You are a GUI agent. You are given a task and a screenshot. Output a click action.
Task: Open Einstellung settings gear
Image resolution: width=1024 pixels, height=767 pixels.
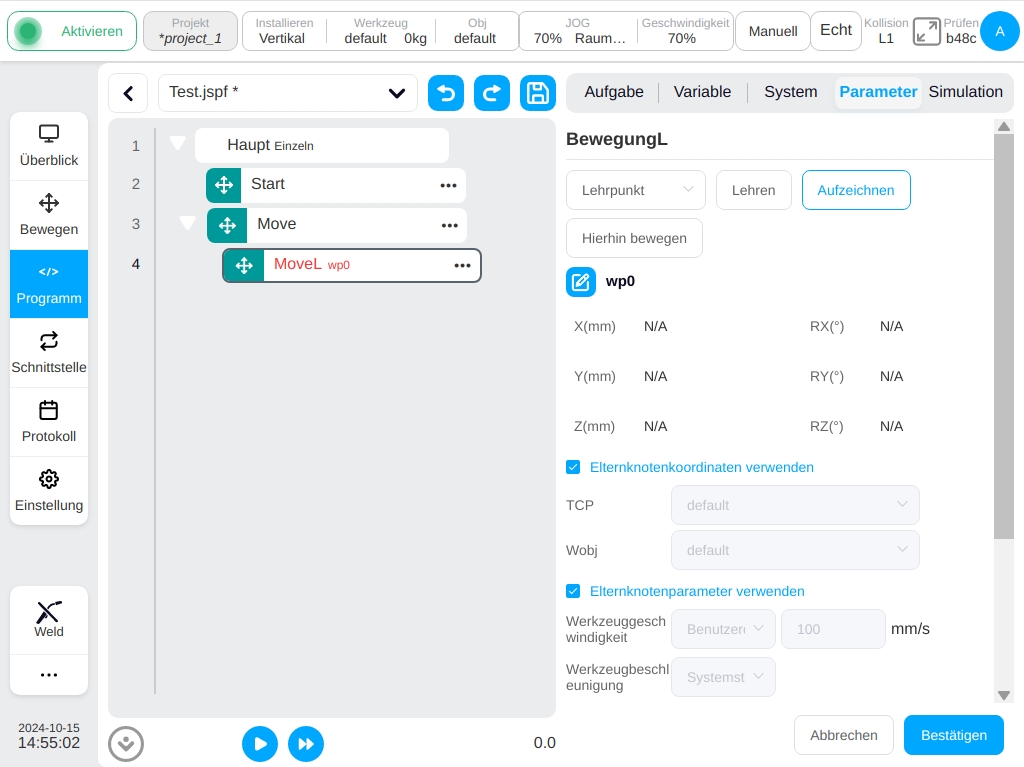(49, 491)
